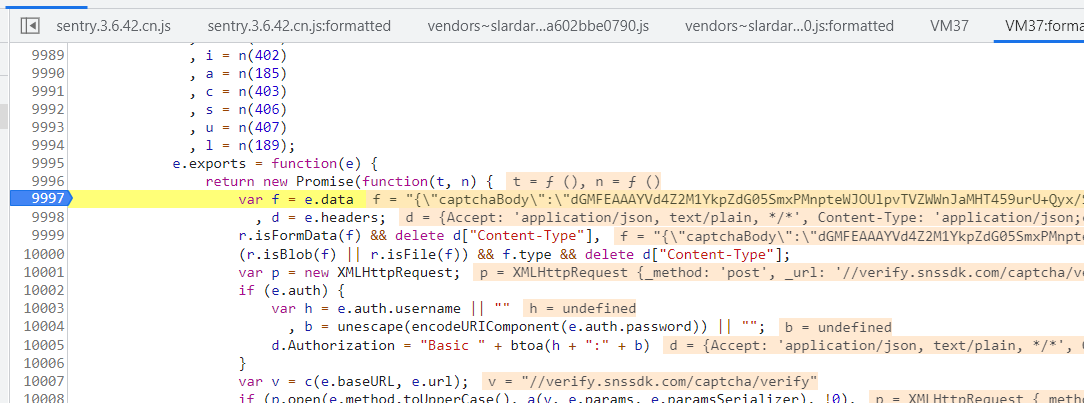Click line number 9996 gutter
This screenshot has height=403, width=1084.
48,182
